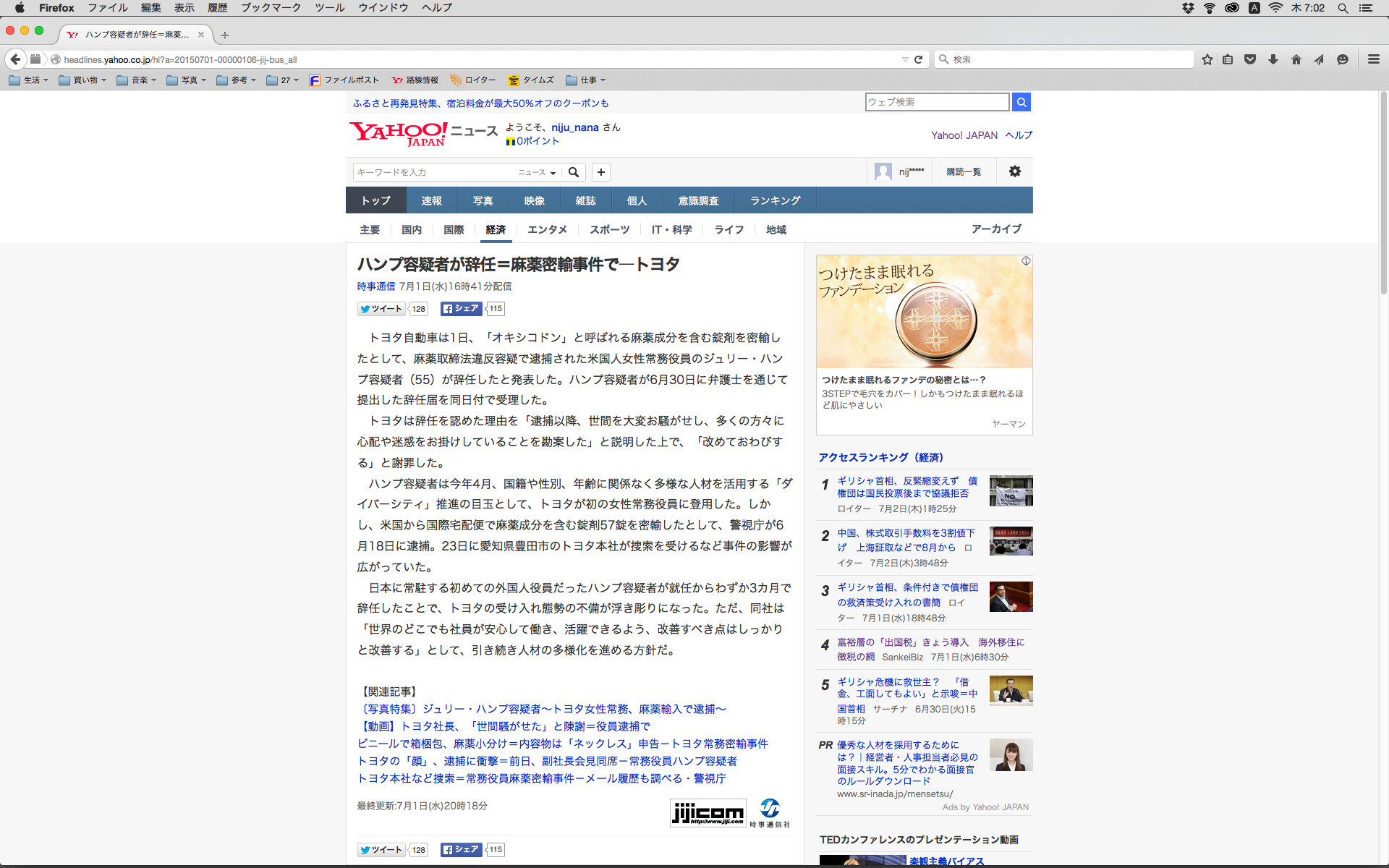Click the Firefox reload page icon
The height and width of the screenshot is (868, 1389).
pyautogui.click(x=918, y=59)
